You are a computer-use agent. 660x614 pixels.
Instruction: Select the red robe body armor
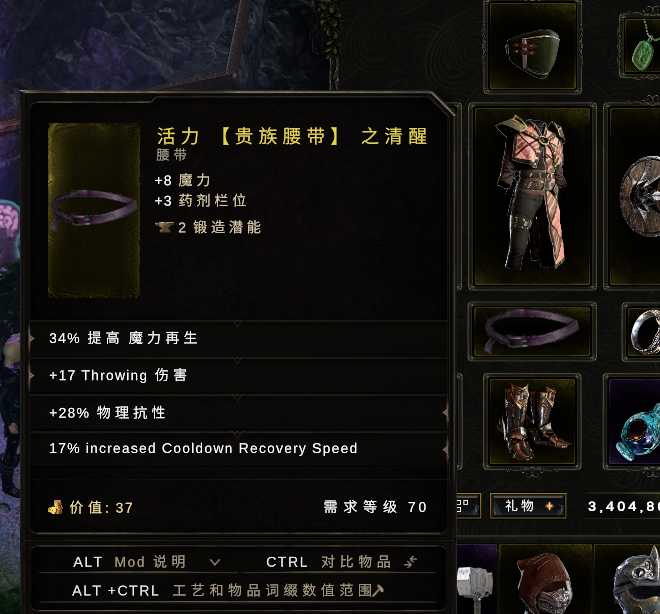tap(533, 196)
